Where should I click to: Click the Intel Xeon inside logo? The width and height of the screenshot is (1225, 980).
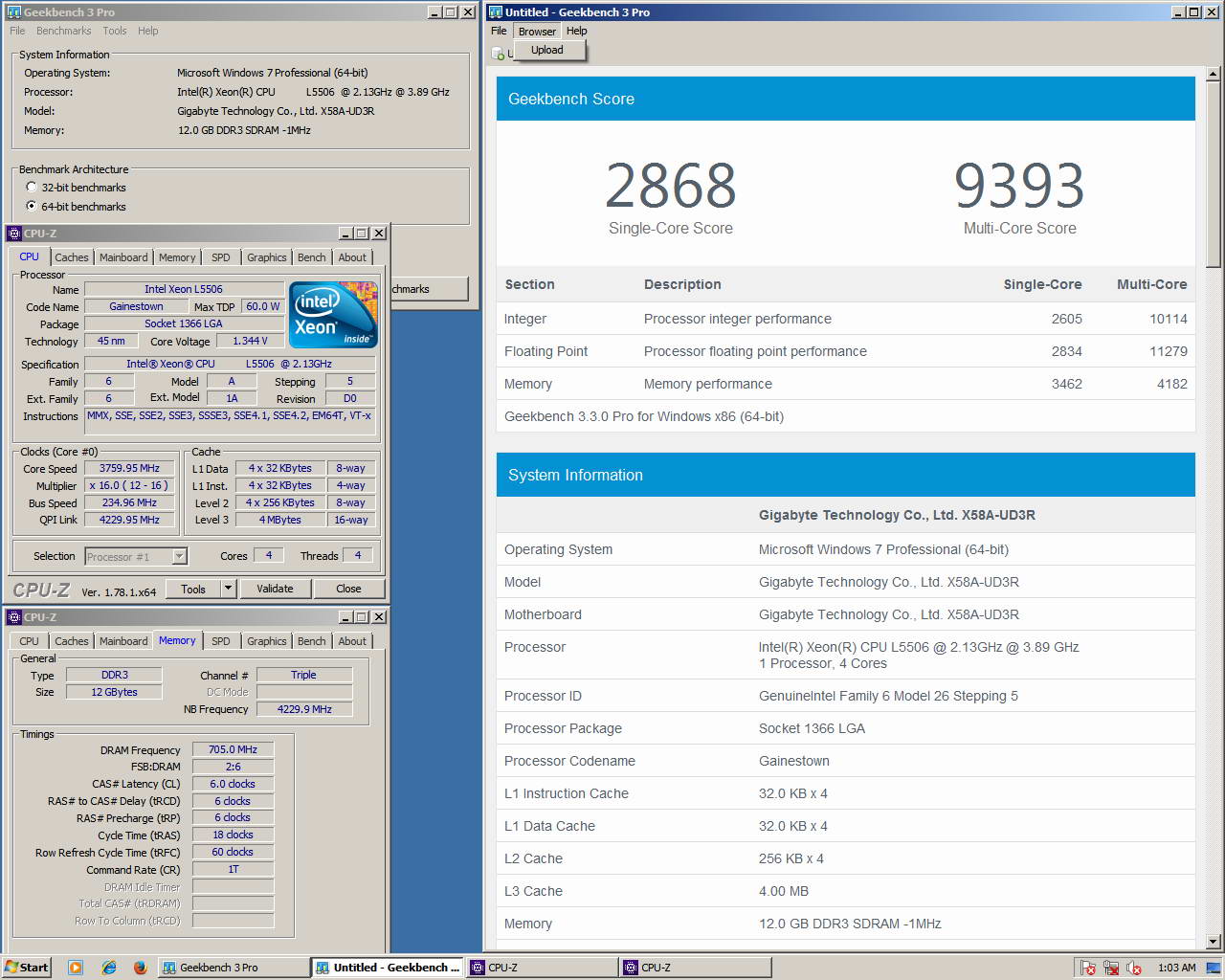pos(333,314)
